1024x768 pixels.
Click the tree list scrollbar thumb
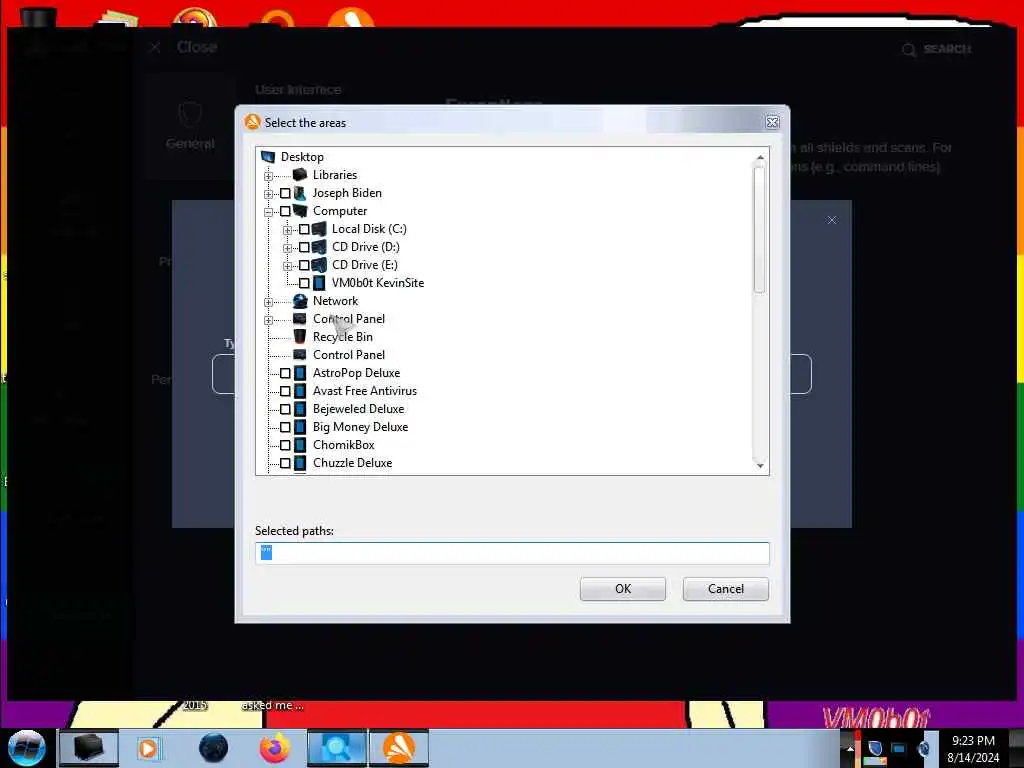760,231
